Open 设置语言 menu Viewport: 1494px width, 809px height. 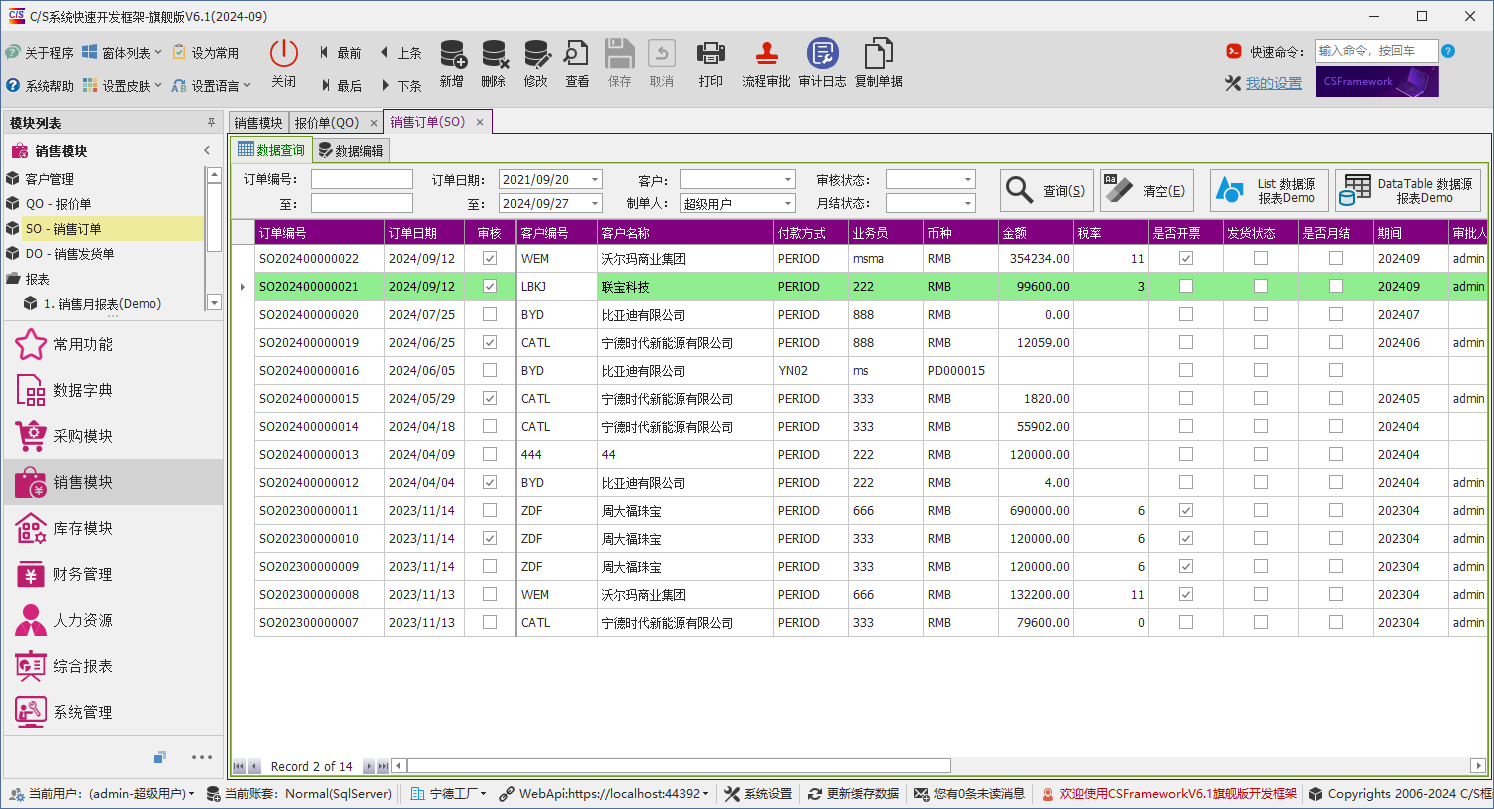(x=212, y=86)
